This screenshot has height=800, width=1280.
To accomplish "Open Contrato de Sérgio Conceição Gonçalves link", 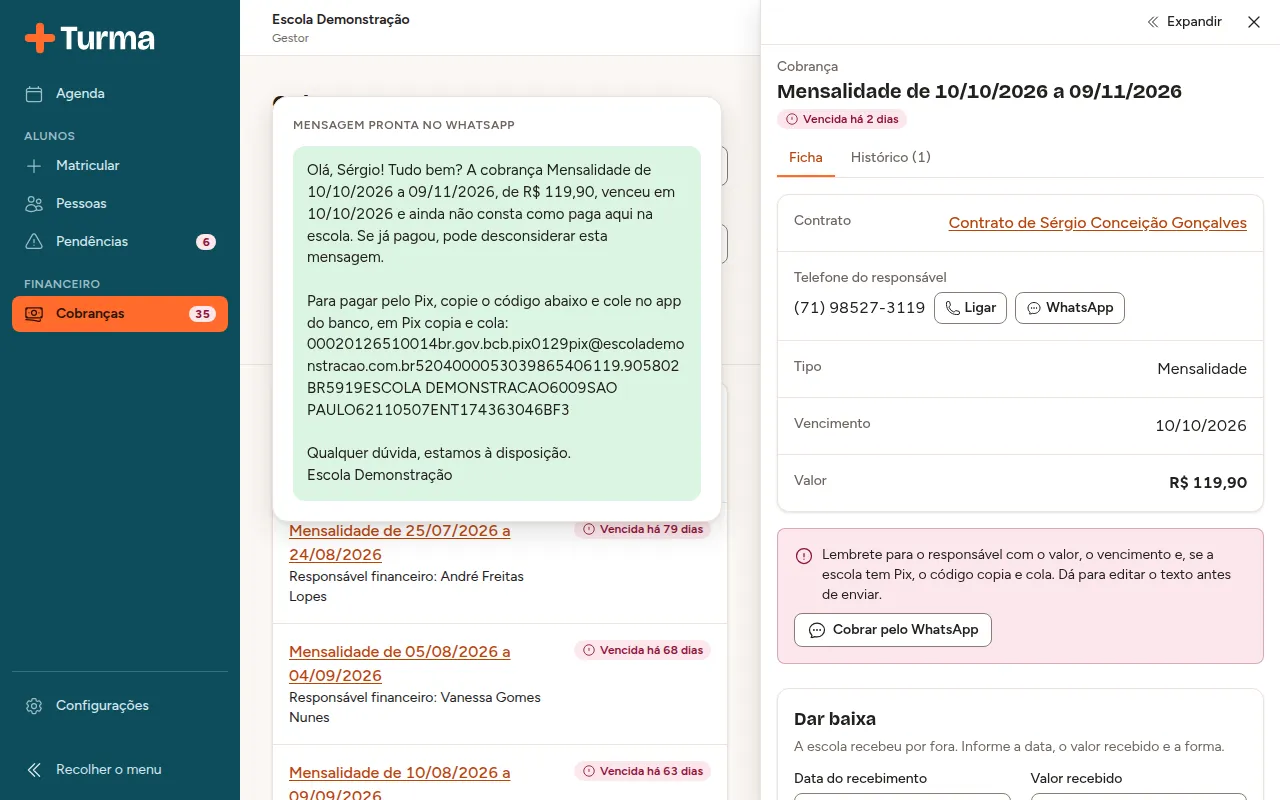I will pyautogui.click(x=1098, y=223).
